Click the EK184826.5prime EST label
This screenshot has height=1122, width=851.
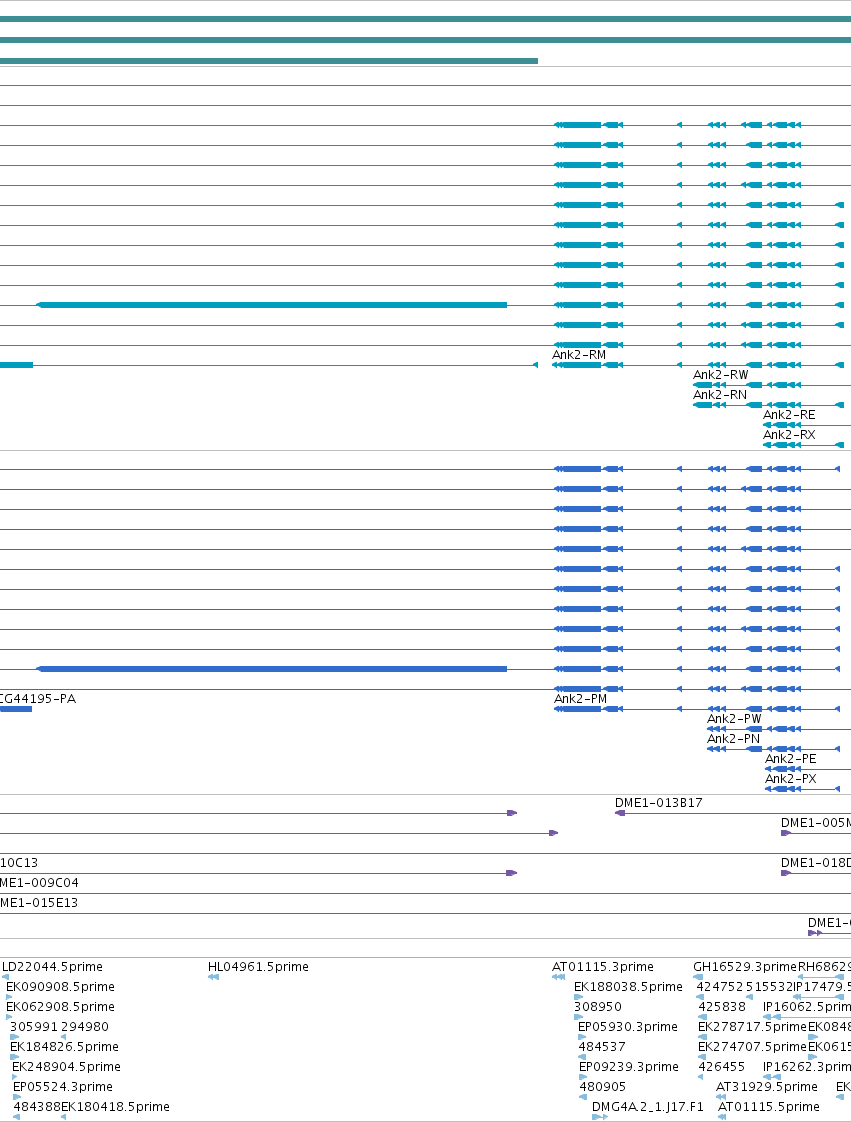coord(64,1047)
